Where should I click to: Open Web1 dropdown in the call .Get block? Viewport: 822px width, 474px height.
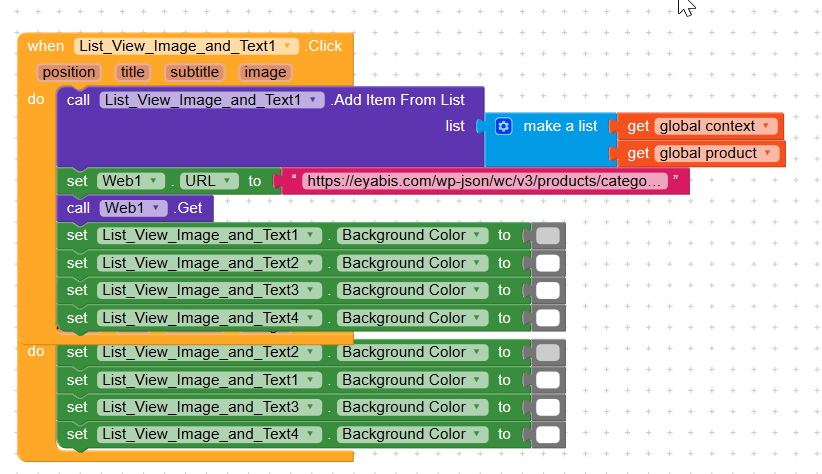(158, 208)
